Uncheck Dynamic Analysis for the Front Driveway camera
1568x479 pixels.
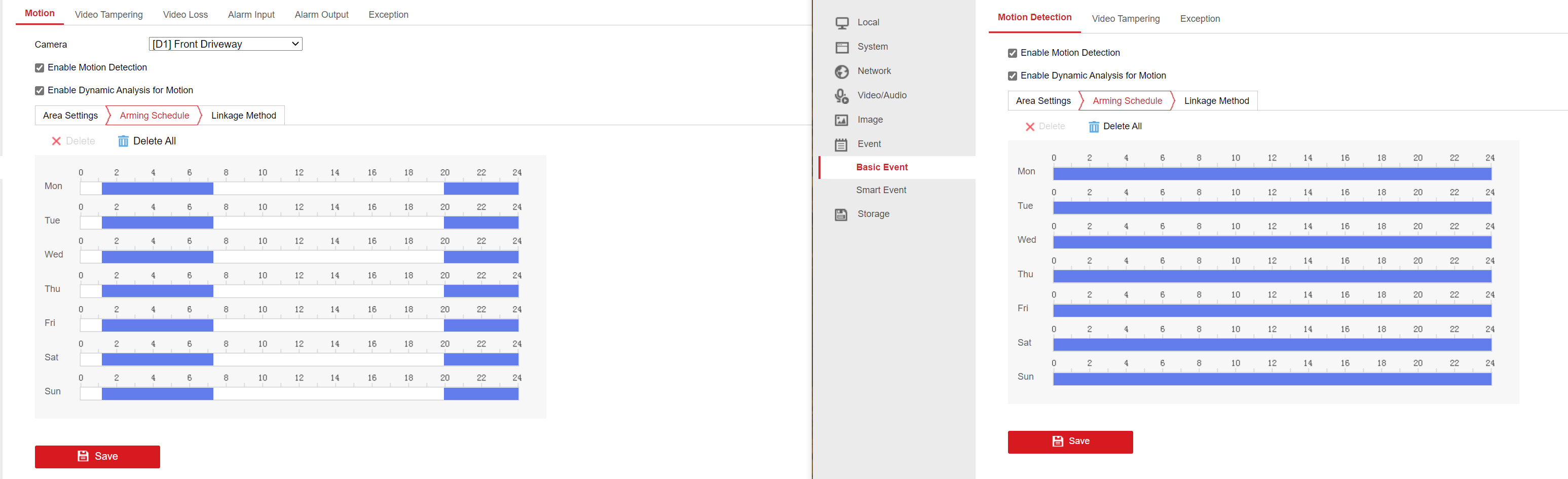(40, 91)
